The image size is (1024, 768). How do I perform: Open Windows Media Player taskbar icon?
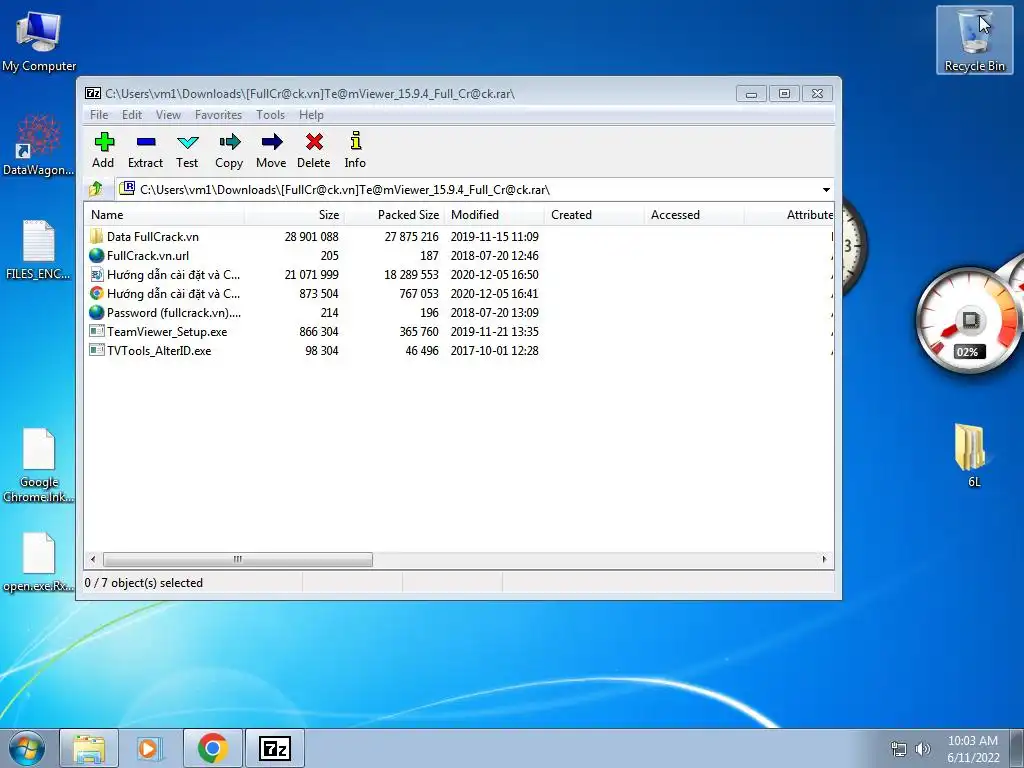[150, 748]
